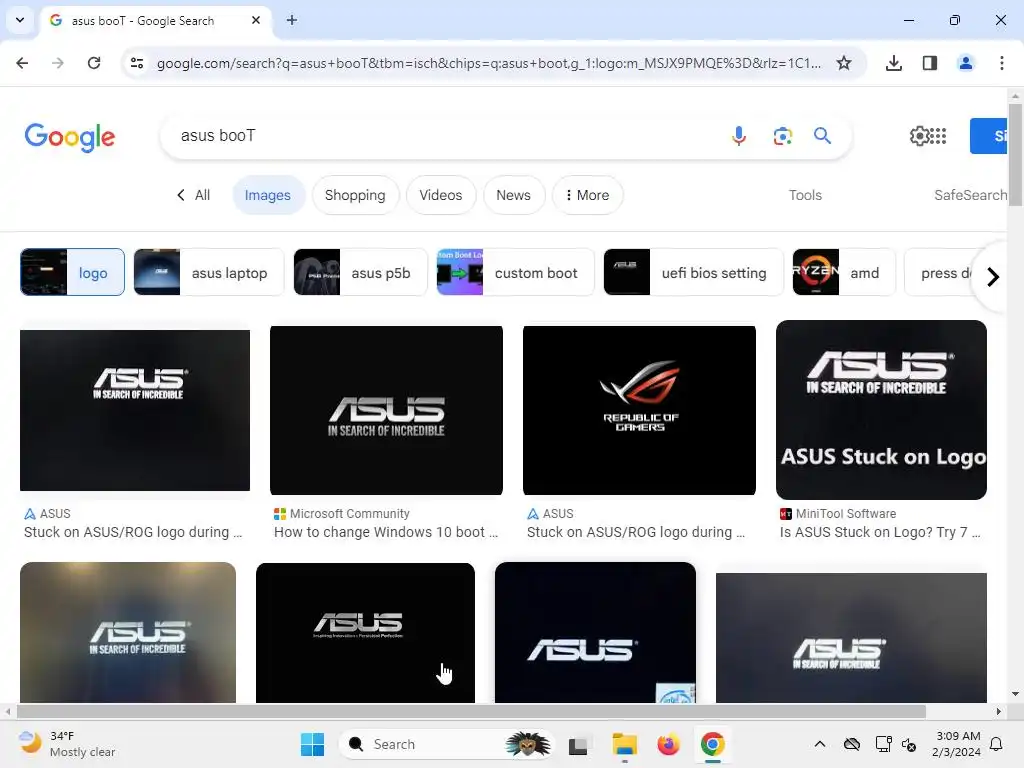Close the asus booT search tab
This screenshot has width=1024, height=768.
(256, 20)
